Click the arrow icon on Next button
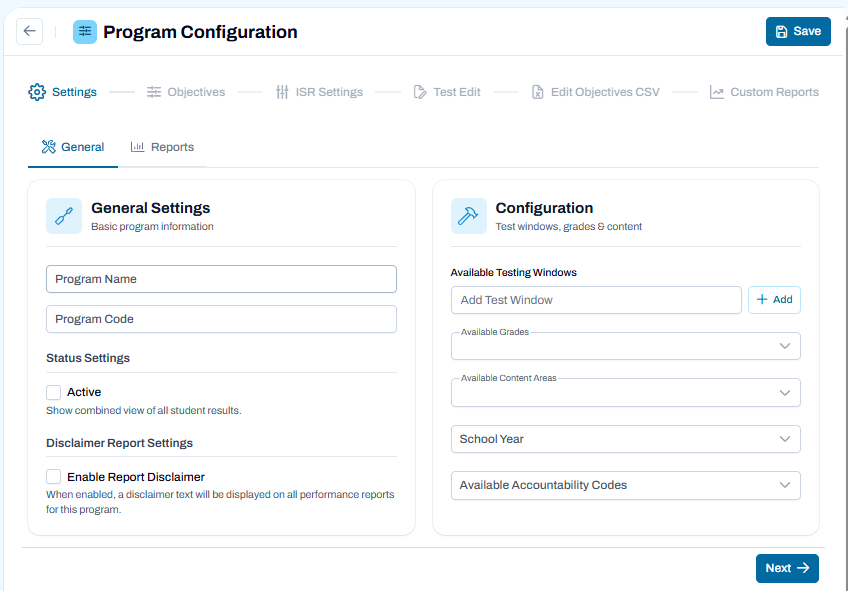Screen dimensions: 848x591 click(803, 568)
